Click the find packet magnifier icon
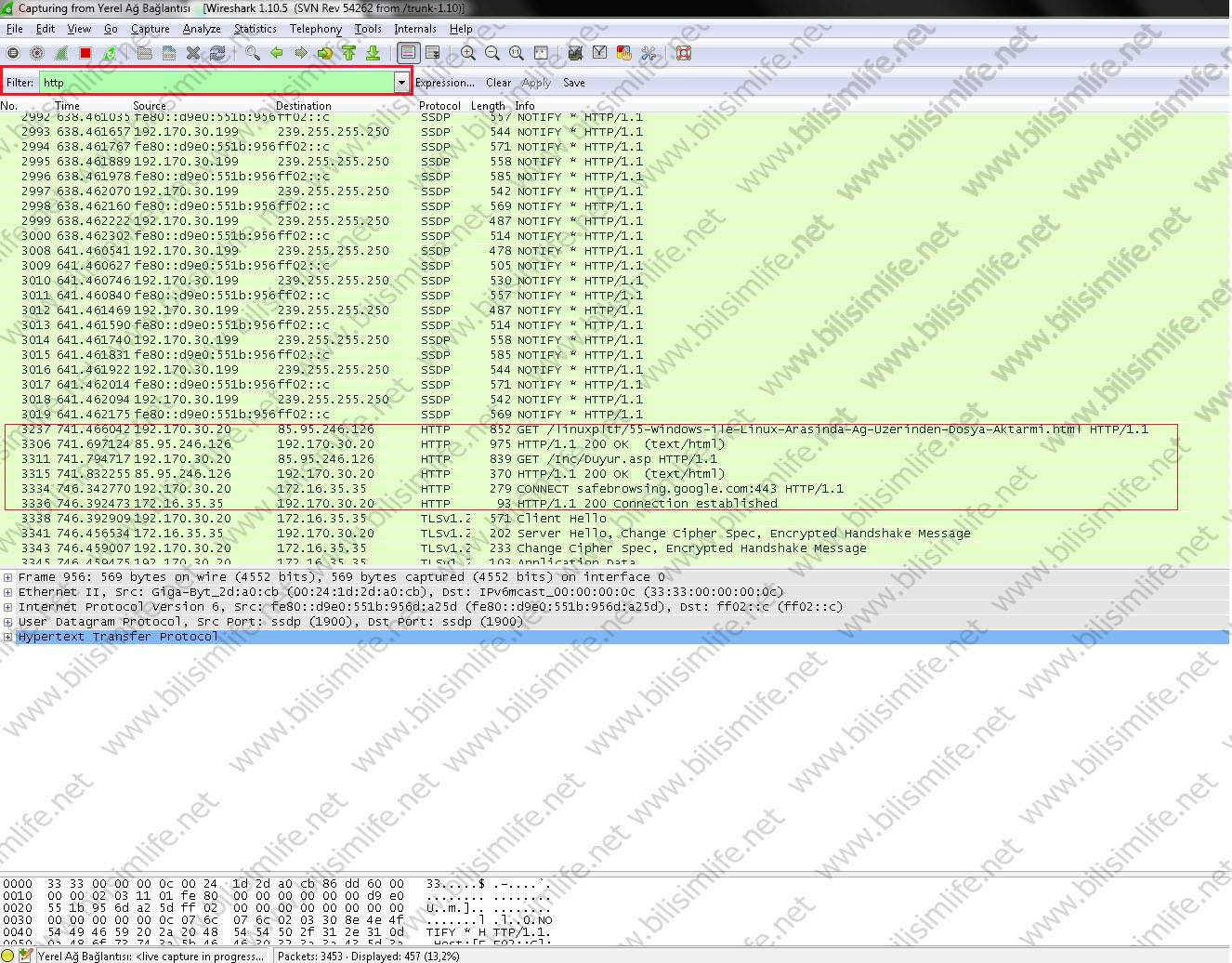 tap(252, 53)
